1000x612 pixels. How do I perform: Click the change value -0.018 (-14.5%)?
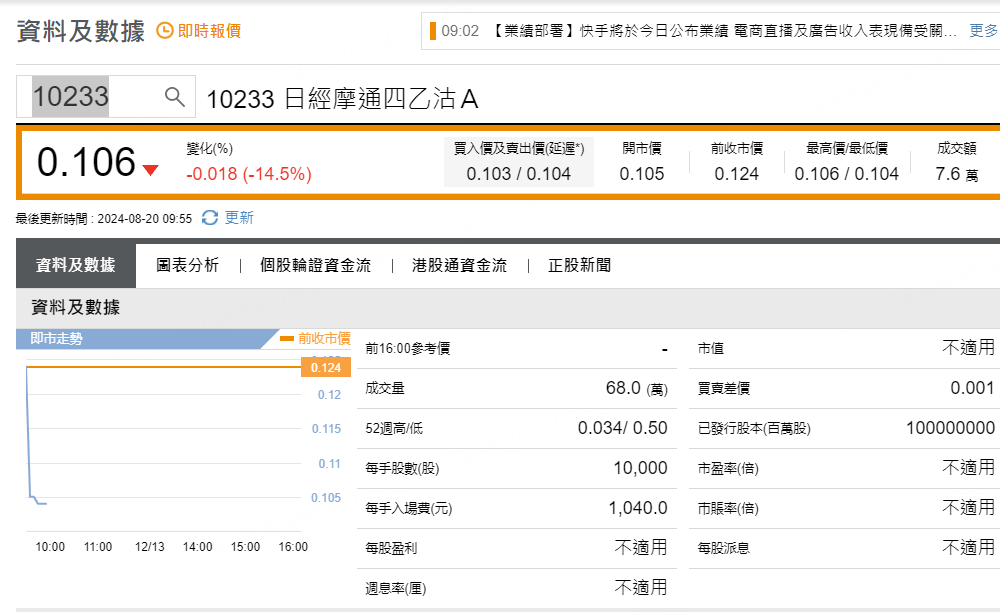249,173
